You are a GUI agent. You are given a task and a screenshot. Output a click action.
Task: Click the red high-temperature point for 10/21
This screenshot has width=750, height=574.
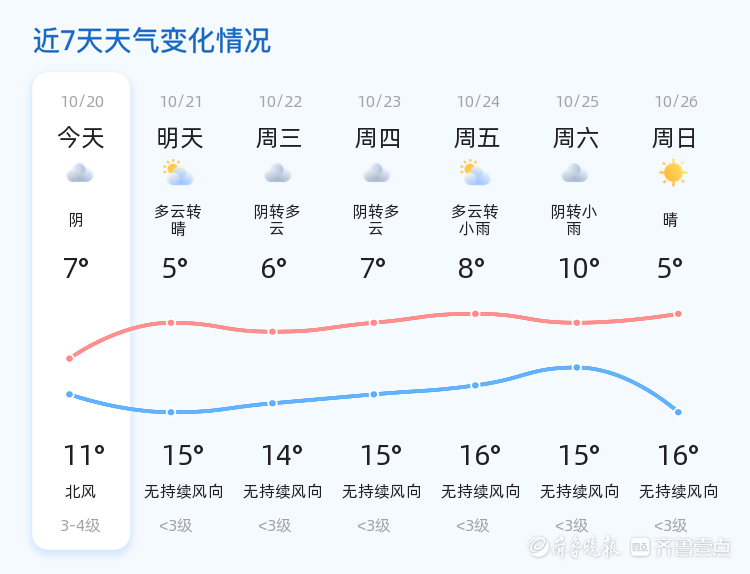[171, 323]
